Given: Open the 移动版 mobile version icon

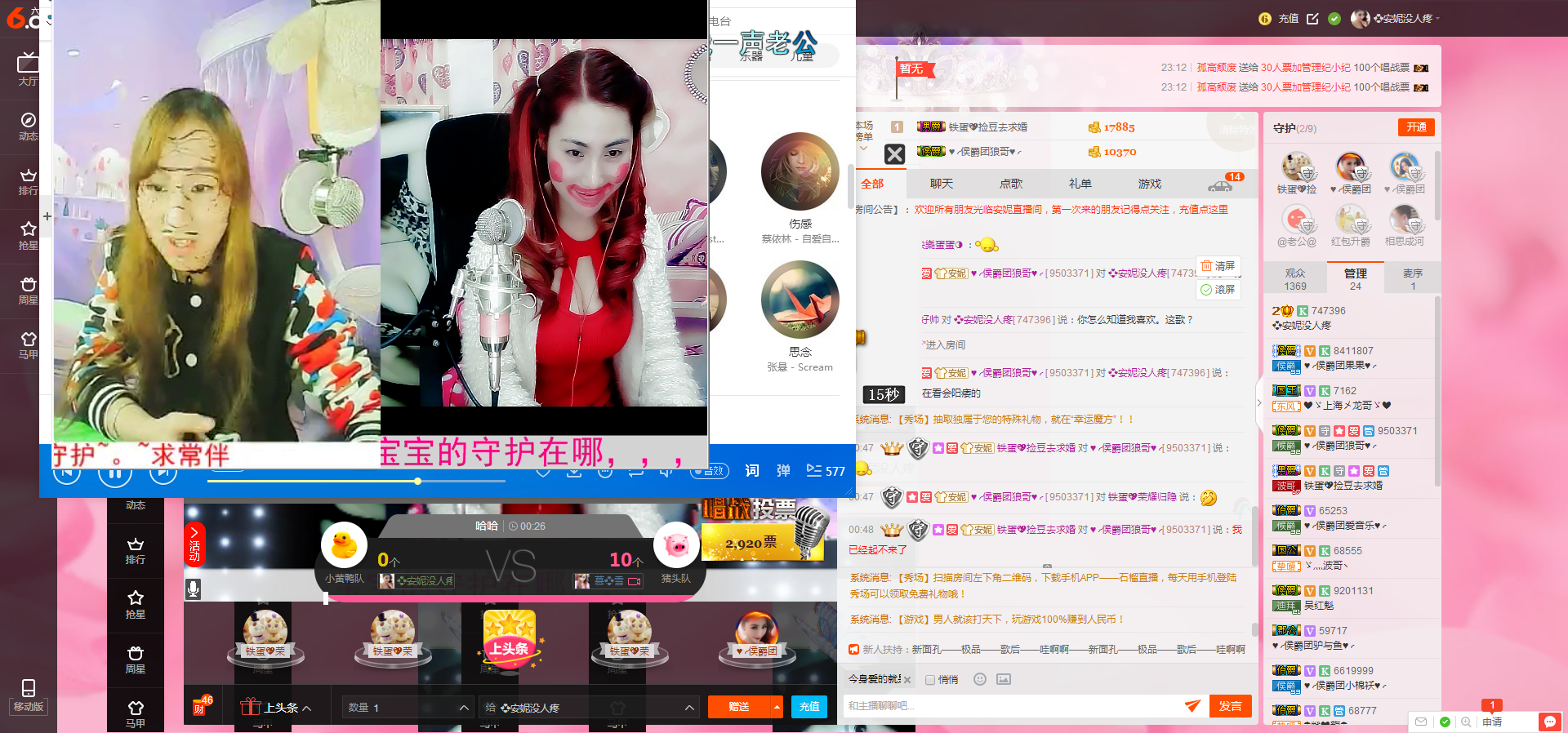Looking at the screenshot, I should 28,695.
